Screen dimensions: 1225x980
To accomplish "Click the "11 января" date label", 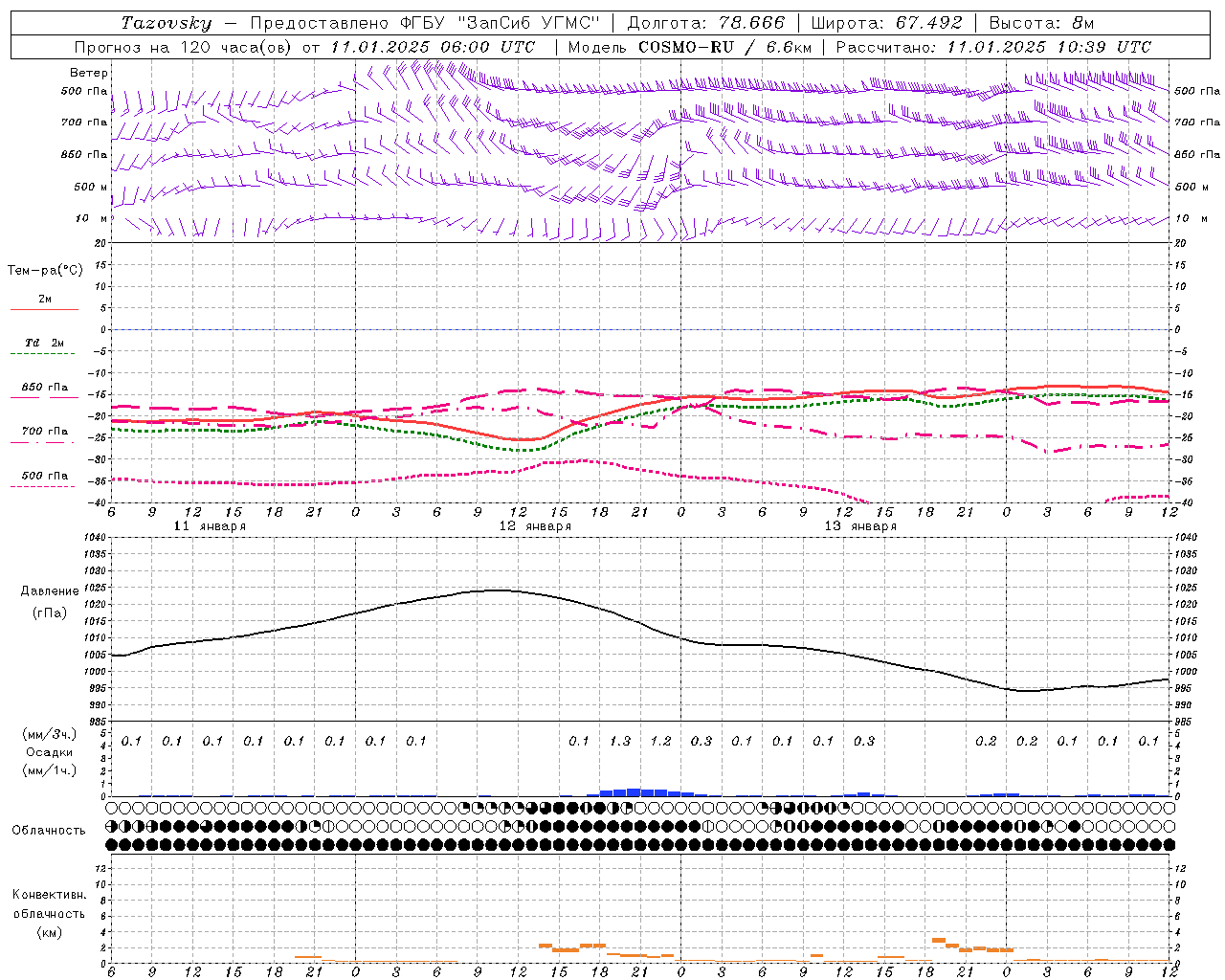I will coord(210,526).
